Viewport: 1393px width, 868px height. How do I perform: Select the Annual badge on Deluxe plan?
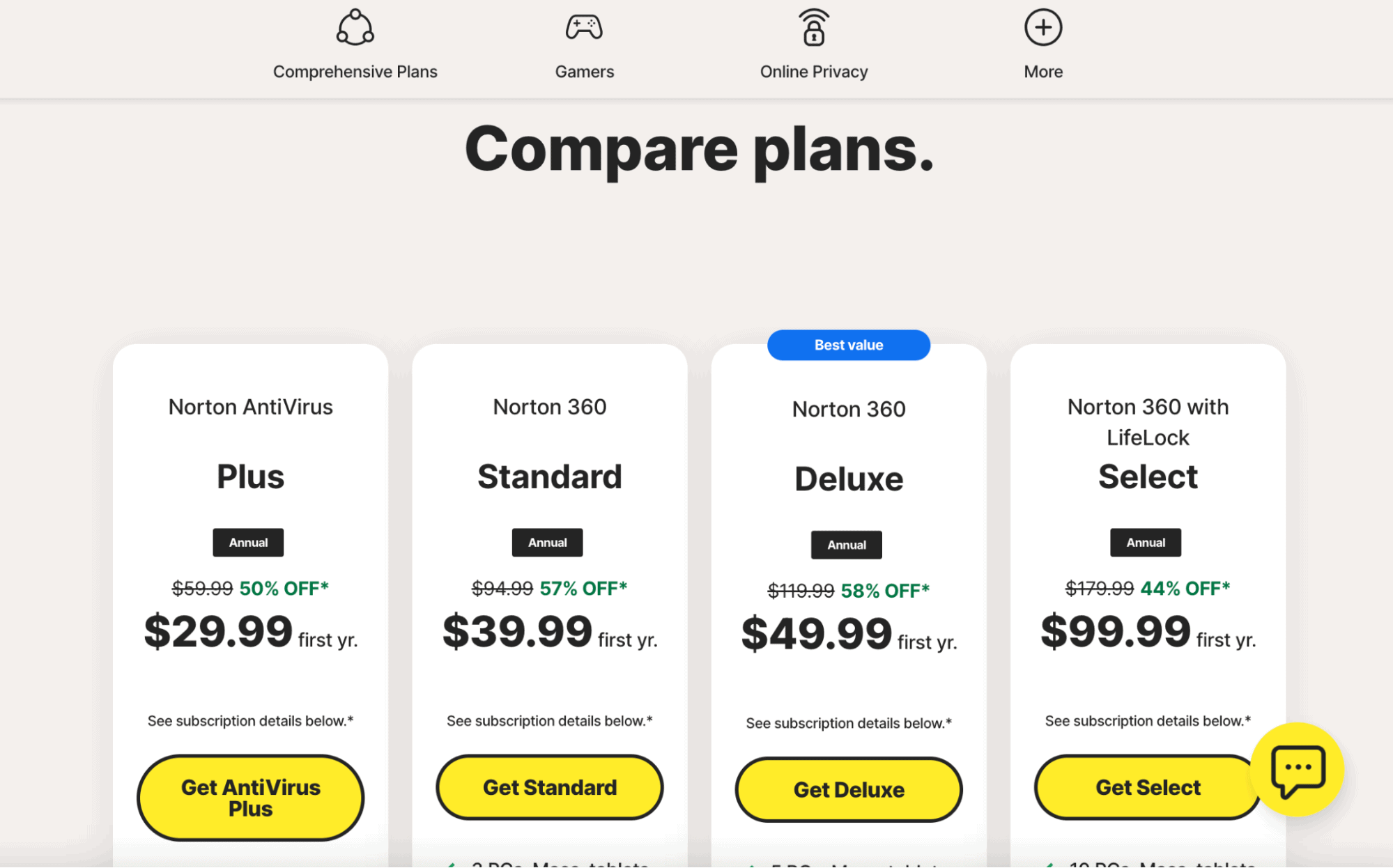point(846,544)
